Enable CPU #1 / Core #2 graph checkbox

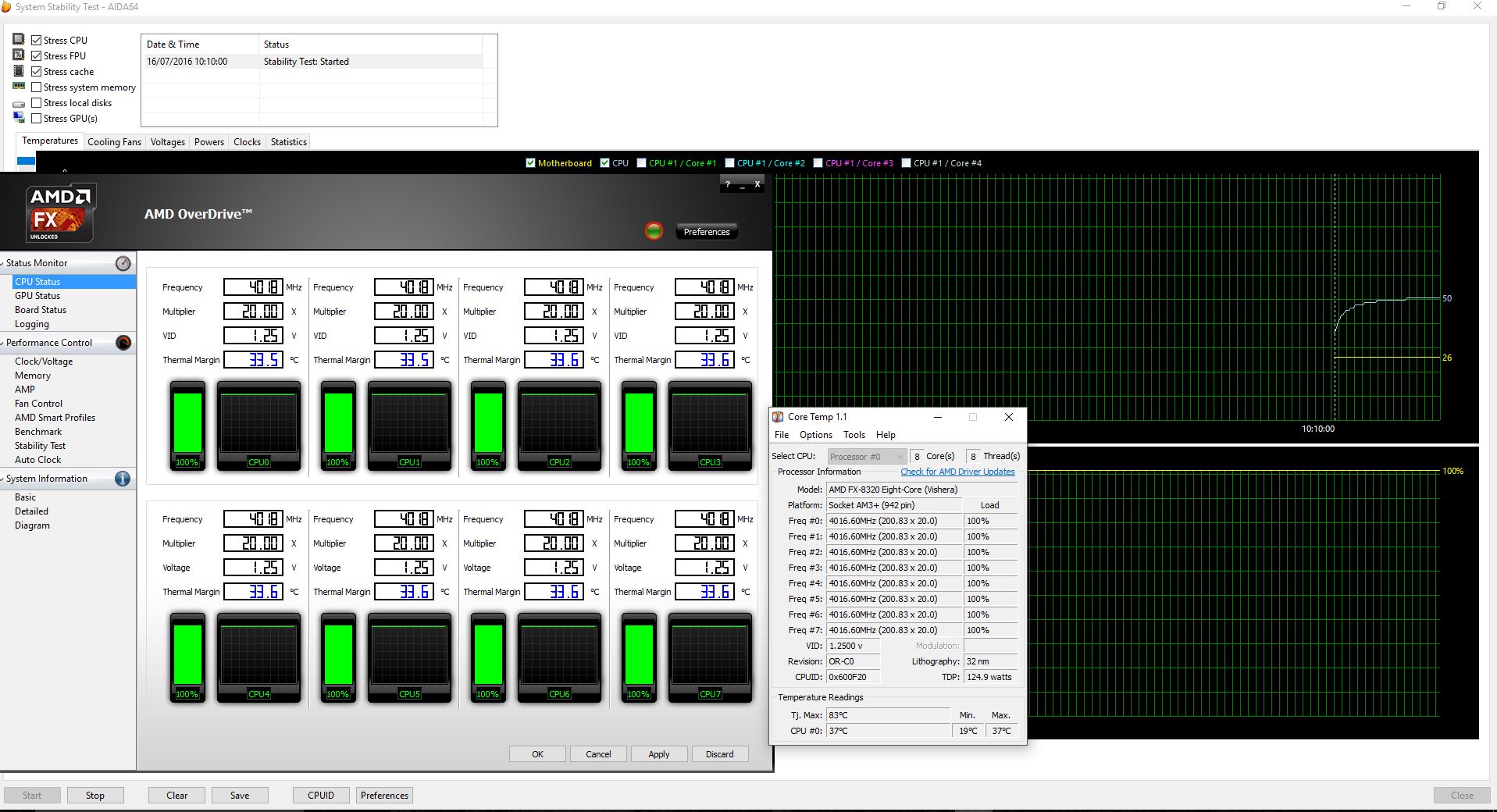click(x=729, y=163)
